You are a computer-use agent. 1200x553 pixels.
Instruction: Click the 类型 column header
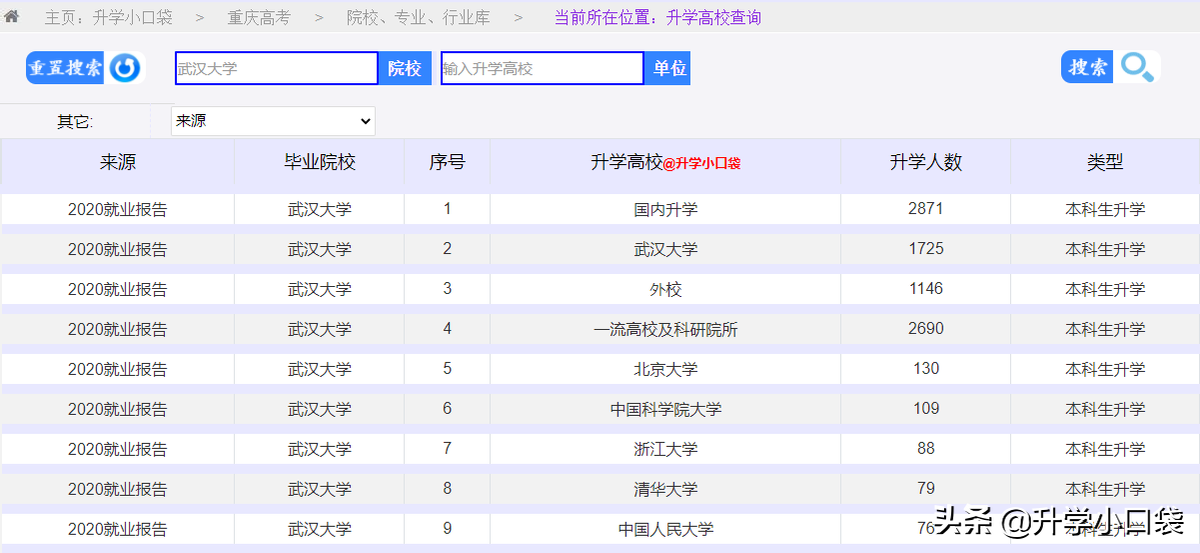[x=1105, y=162]
